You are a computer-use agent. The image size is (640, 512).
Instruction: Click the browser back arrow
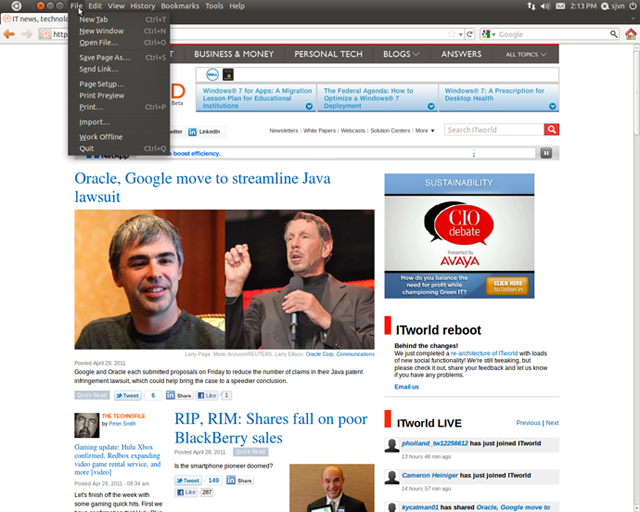pos(9,34)
